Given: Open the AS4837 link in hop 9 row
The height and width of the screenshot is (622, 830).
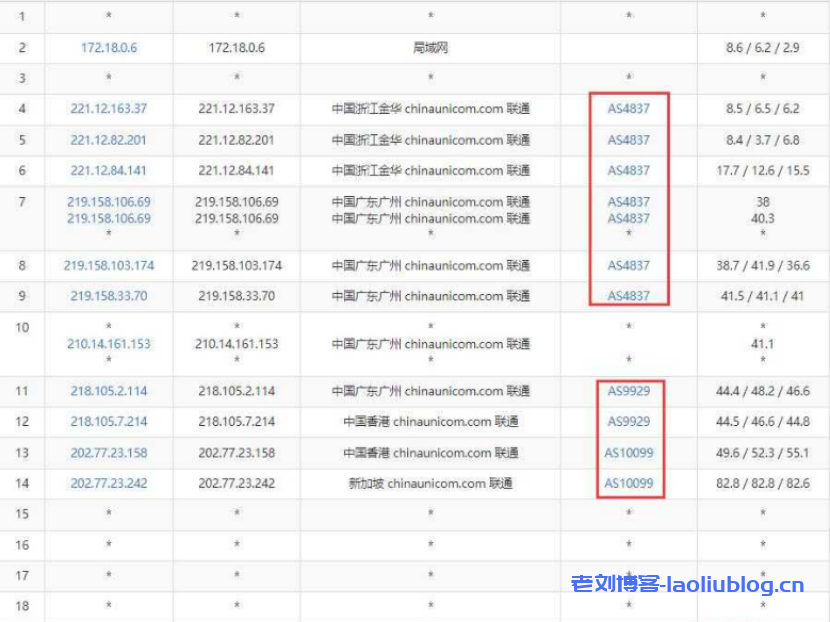Looking at the screenshot, I should [628, 296].
